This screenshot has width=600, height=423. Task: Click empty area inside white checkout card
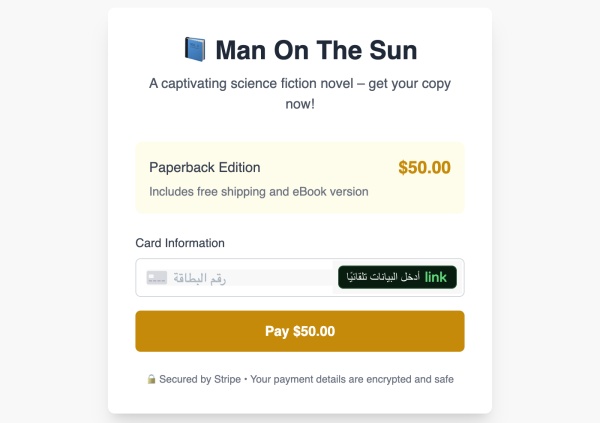(300, 128)
